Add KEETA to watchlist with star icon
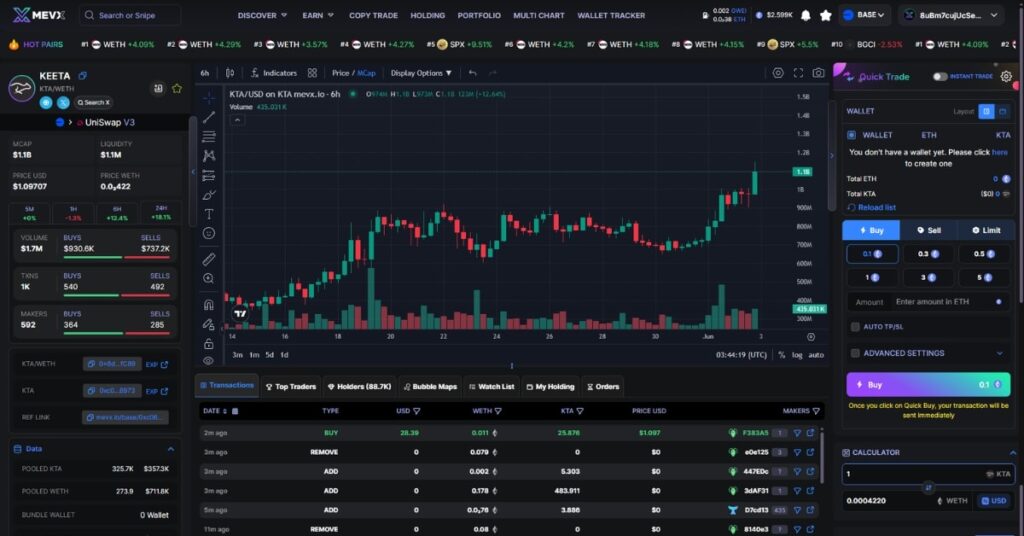 coord(177,88)
